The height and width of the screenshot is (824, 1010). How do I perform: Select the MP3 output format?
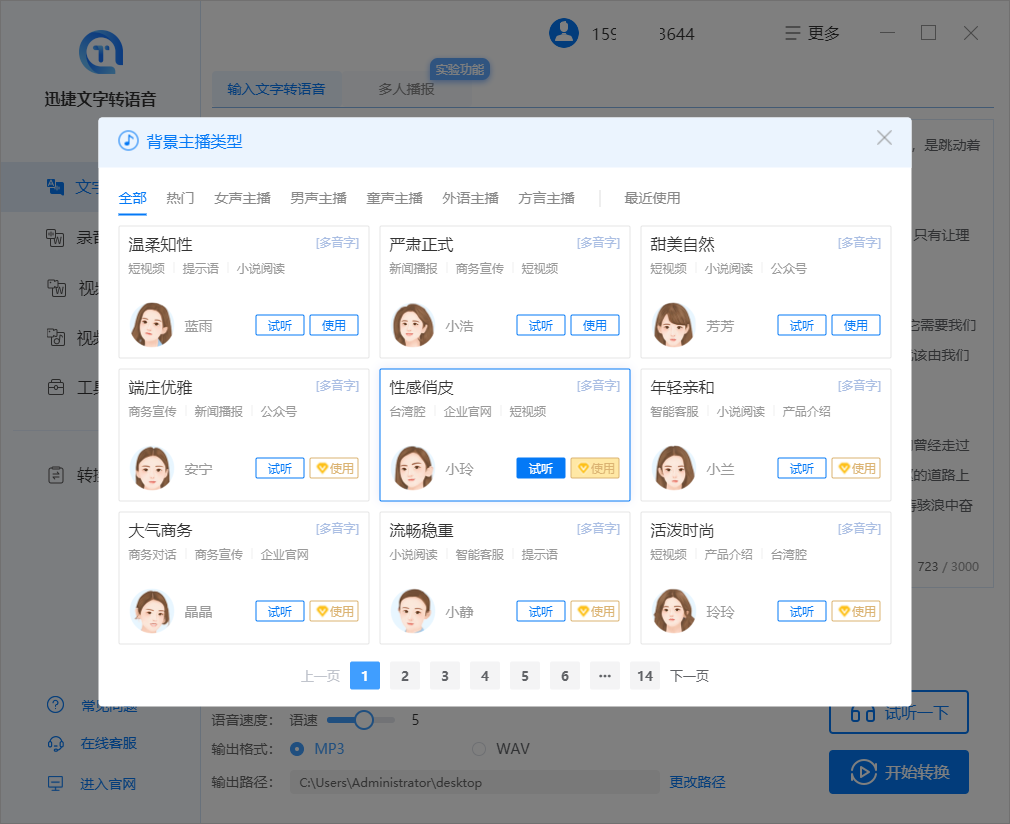(x=297, y=749)
